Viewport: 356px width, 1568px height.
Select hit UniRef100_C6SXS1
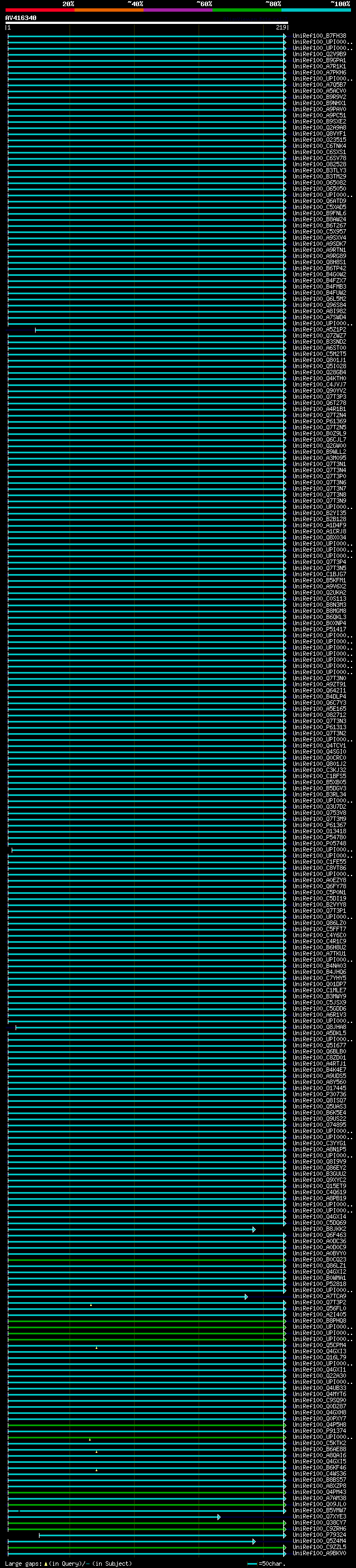(319, 152)
